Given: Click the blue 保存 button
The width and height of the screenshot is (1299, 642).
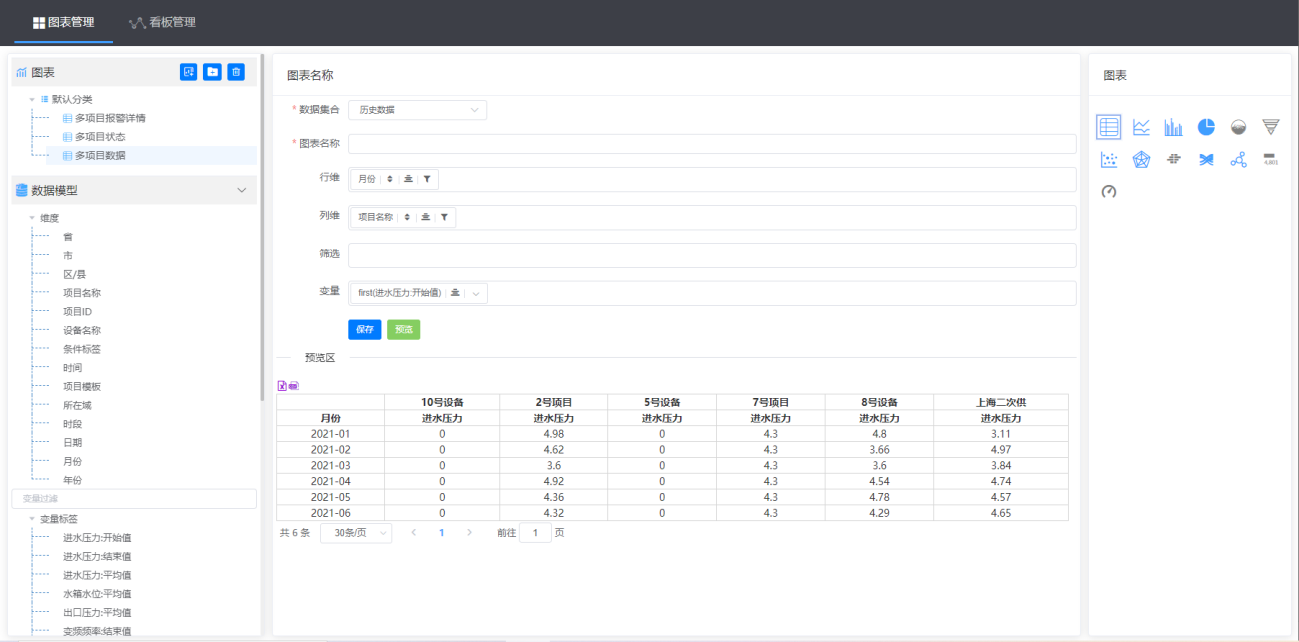Looking at the screenshot, I should click(x=364, y=329).
